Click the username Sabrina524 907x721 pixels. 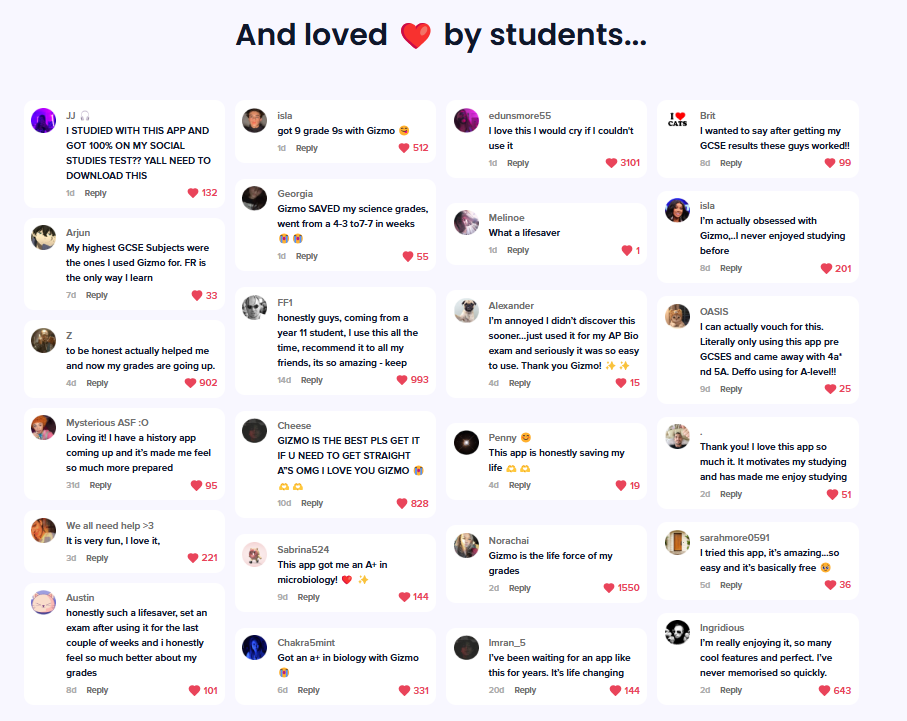pyautogui.click(x=303, y=549)
